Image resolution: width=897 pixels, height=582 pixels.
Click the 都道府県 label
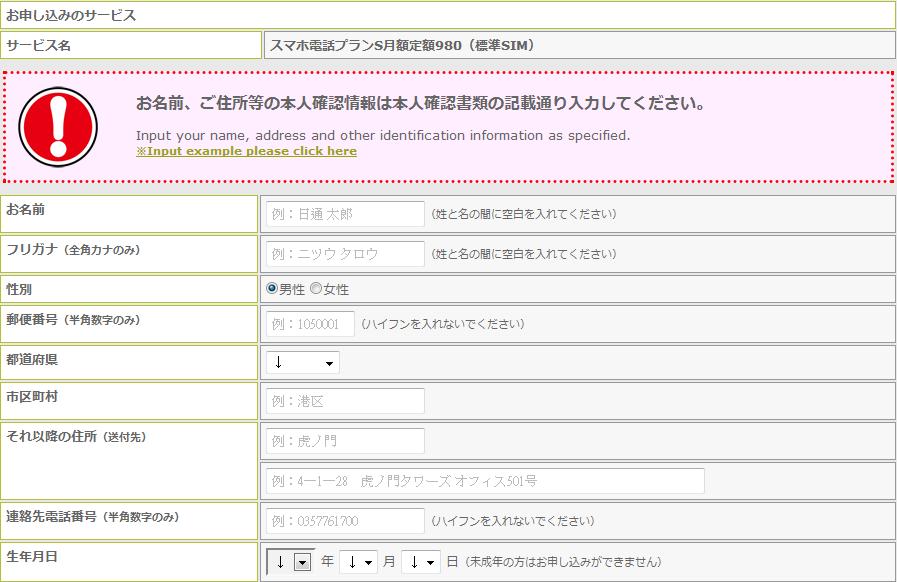tap(32, 359)
